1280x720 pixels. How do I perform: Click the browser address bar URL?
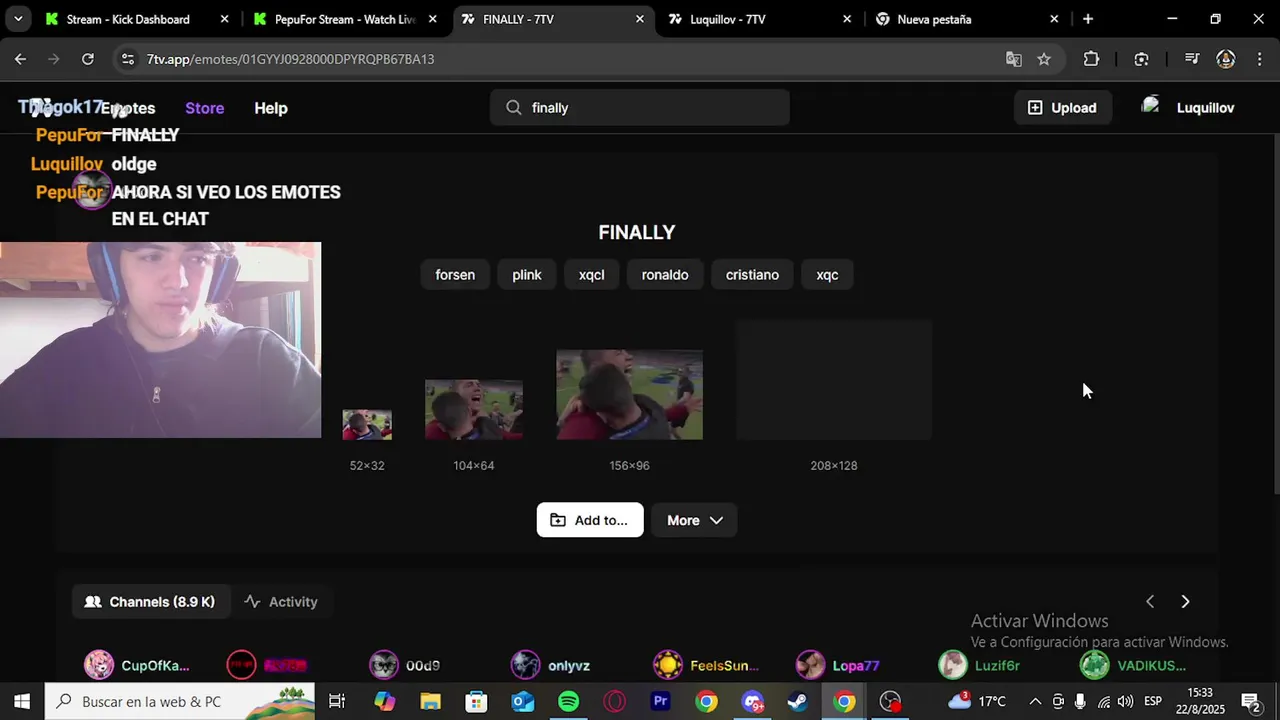pyautogui.click(x=290, y=59)
